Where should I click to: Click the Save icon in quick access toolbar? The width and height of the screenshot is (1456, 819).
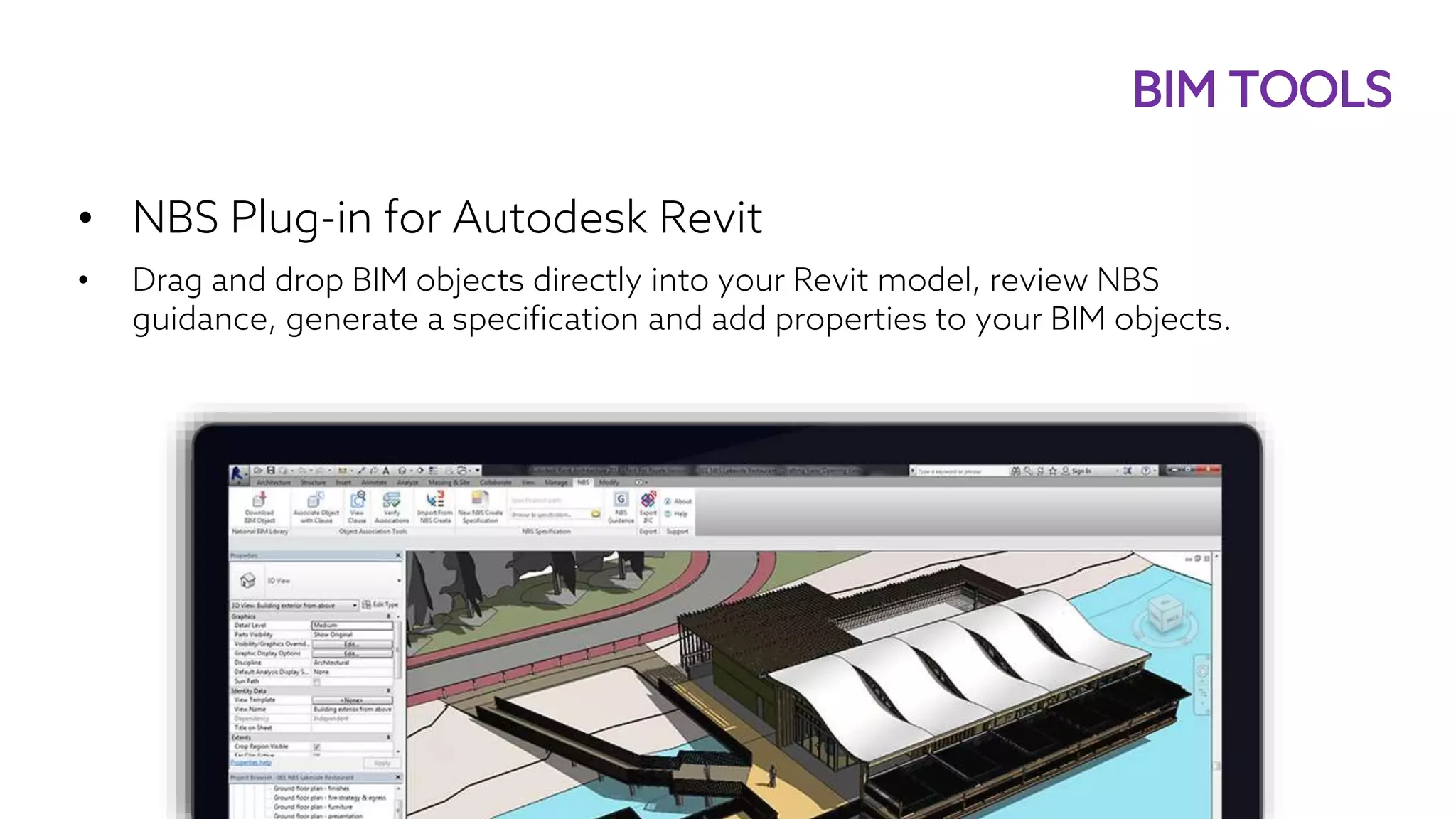[x=271, y=471]
